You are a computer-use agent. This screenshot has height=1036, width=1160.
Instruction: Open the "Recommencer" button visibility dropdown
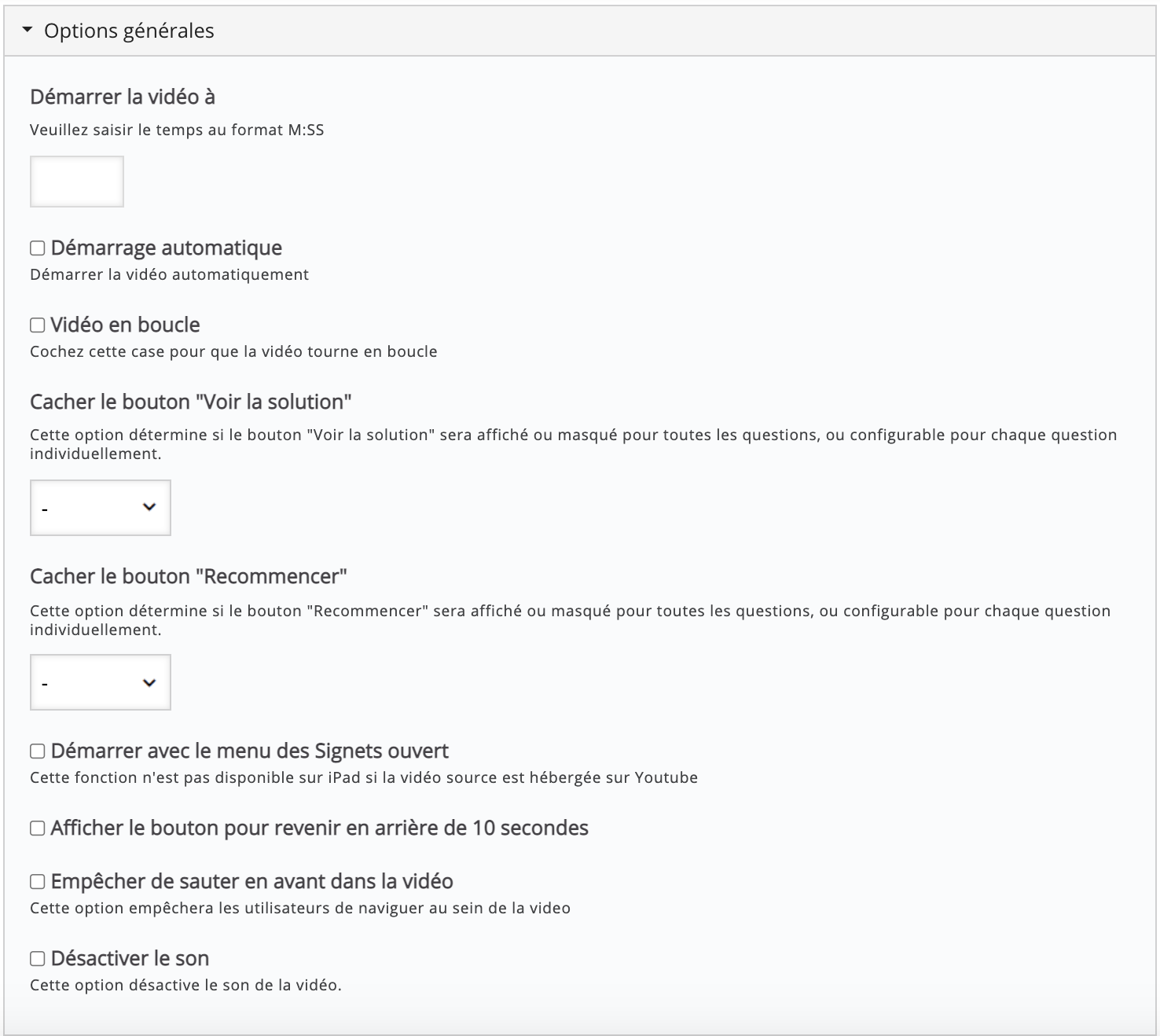(100, 682)
